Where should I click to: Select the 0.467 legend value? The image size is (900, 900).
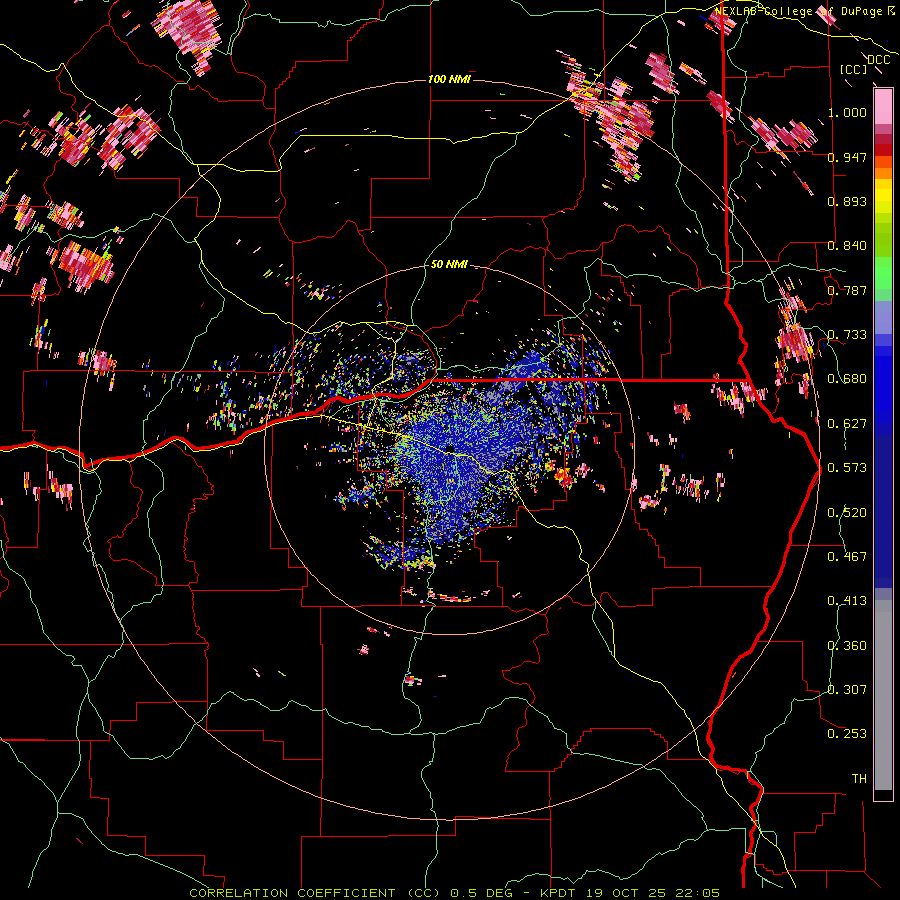847,557
